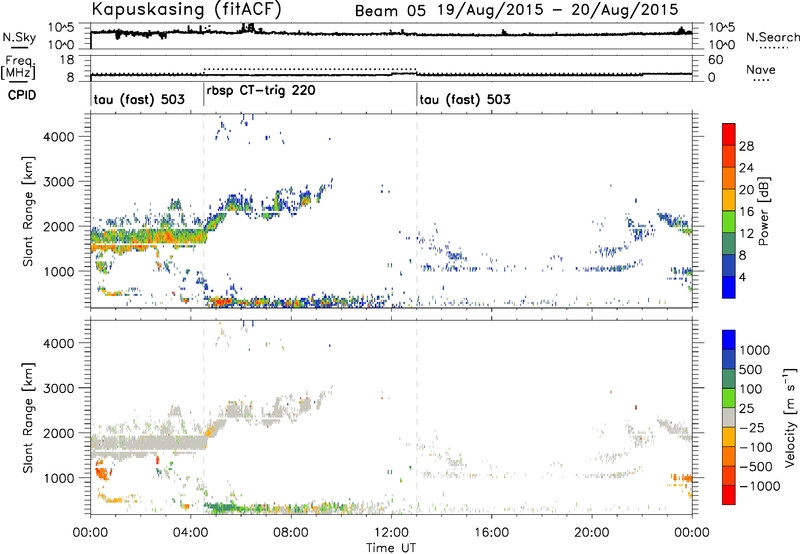Click the orange velocity patch near 1000 km after 00:00

coord(104,470)
